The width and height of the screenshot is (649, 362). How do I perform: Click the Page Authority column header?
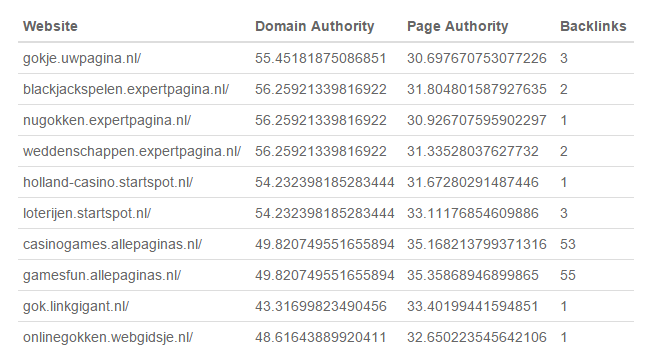[x=457, y=26]
